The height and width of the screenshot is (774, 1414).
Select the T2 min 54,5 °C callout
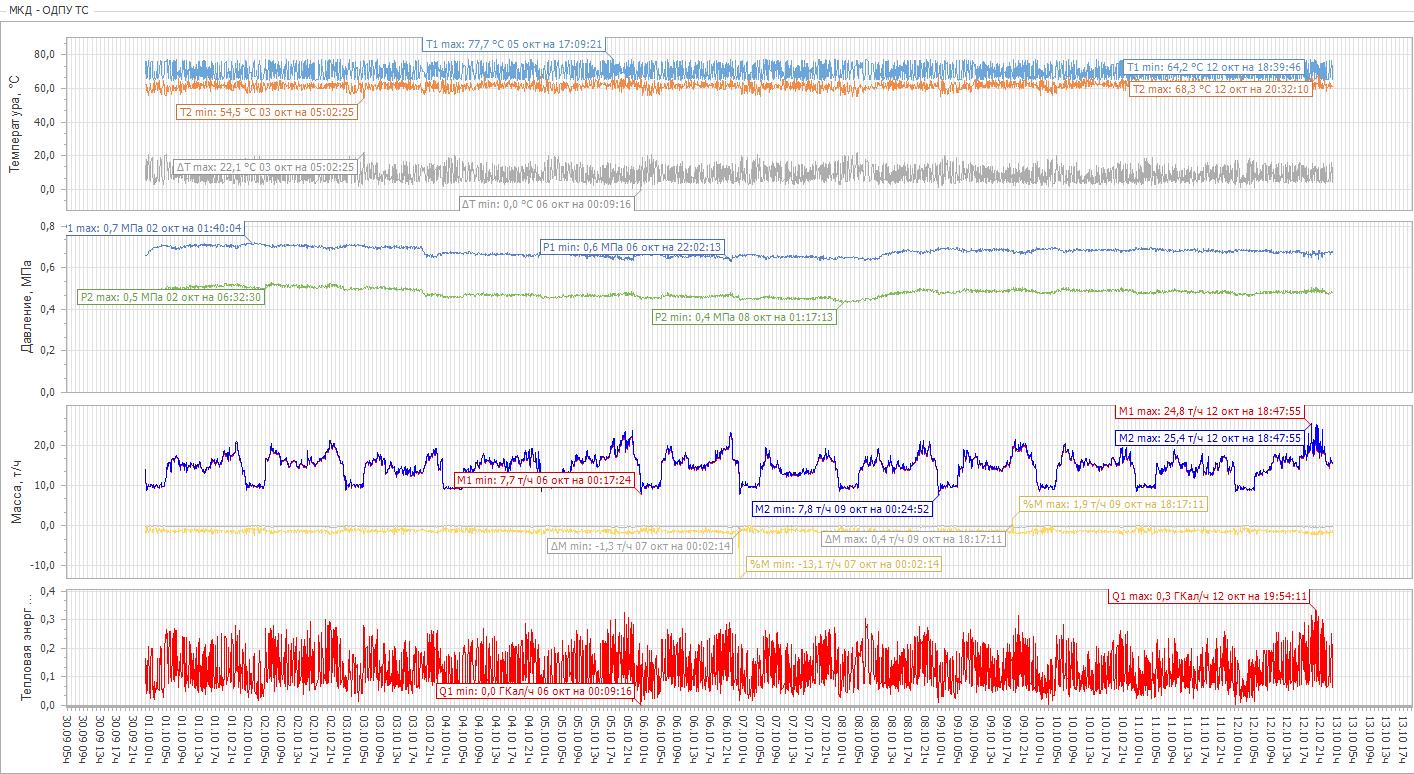coord(266,112)
